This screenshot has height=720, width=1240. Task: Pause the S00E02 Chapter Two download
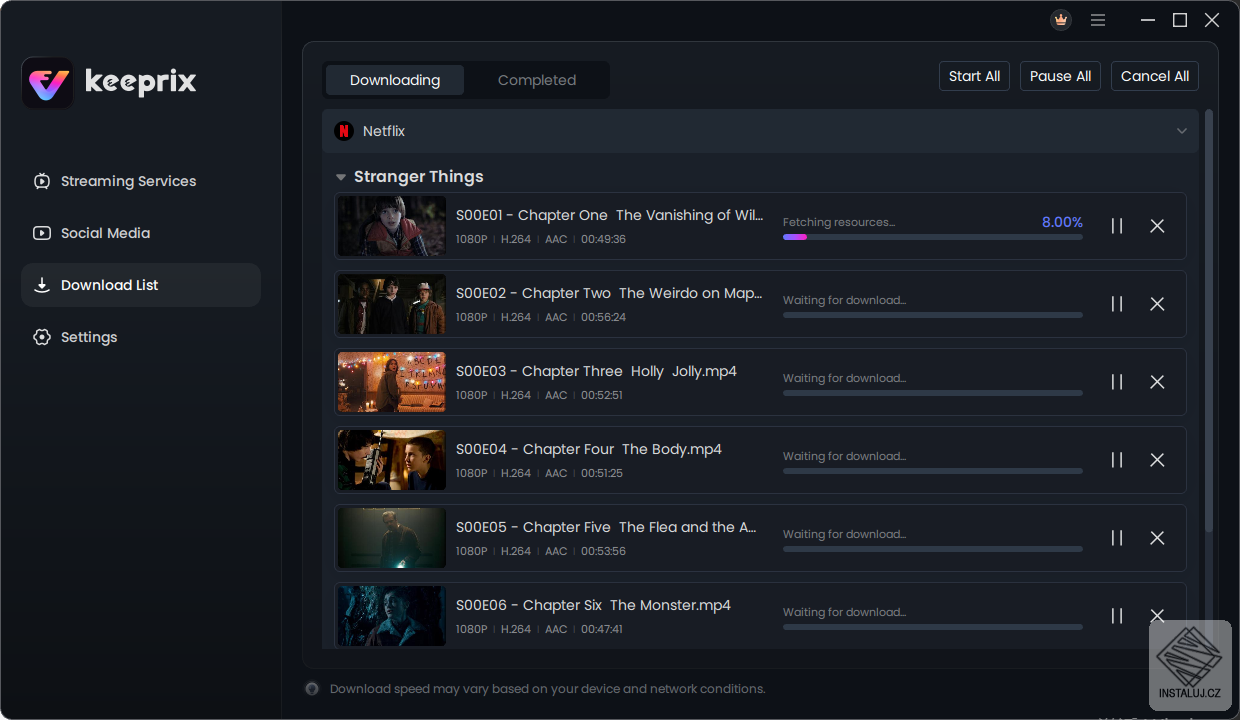point(1117,304)
